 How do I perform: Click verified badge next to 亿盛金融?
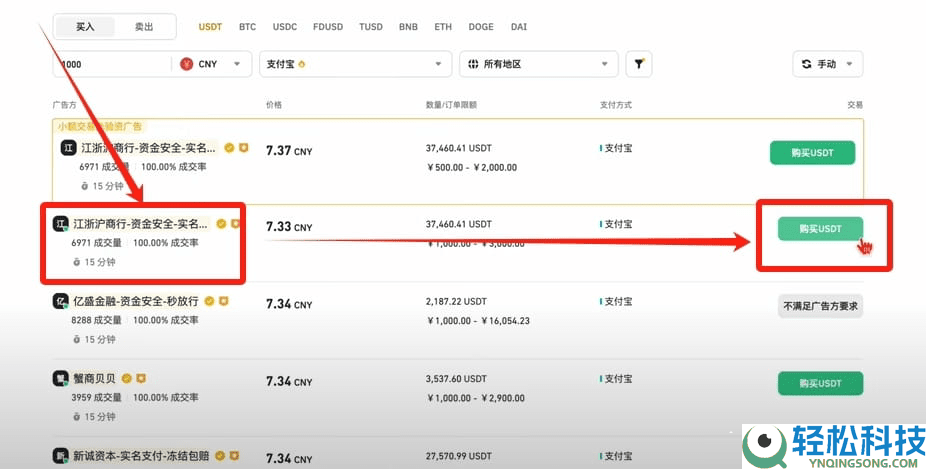click(x=209, y=301)
